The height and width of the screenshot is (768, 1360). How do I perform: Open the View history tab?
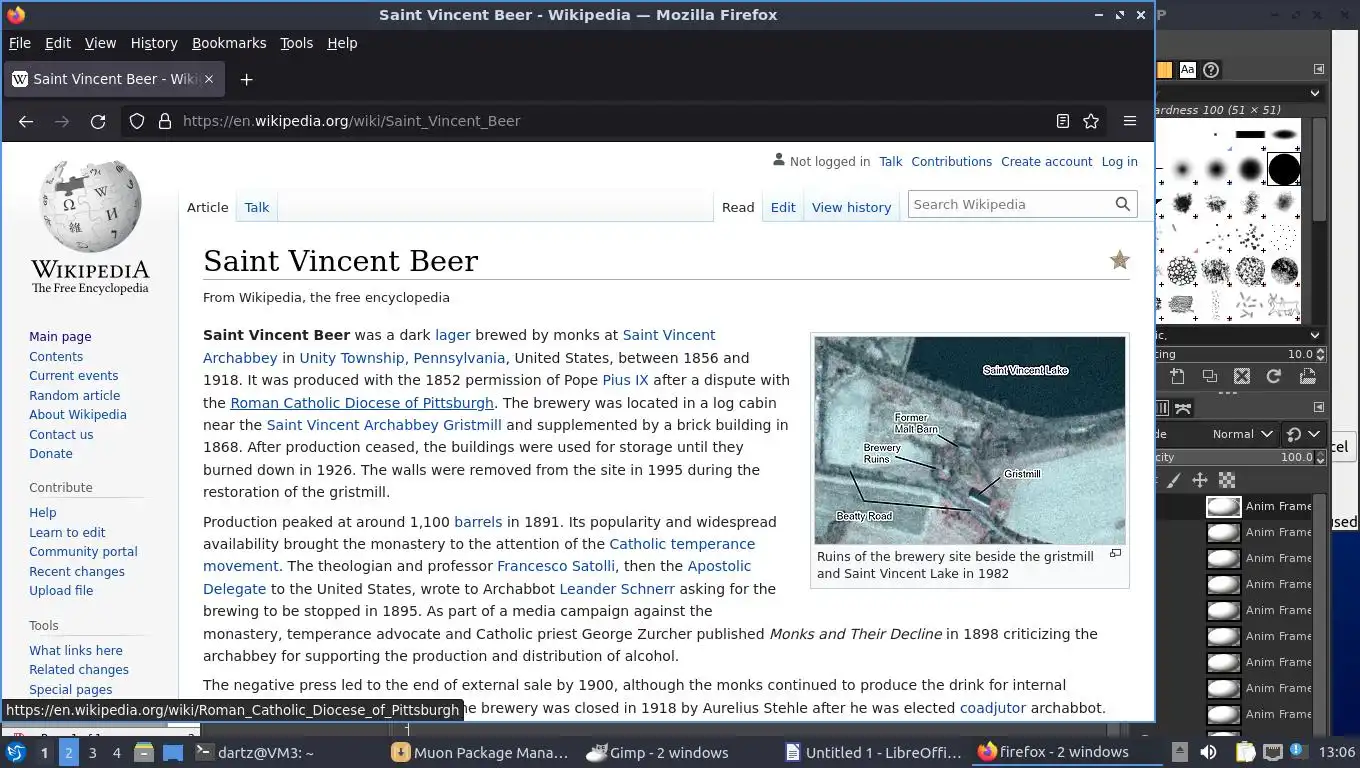pyautogui.click(x=851, y=207)
